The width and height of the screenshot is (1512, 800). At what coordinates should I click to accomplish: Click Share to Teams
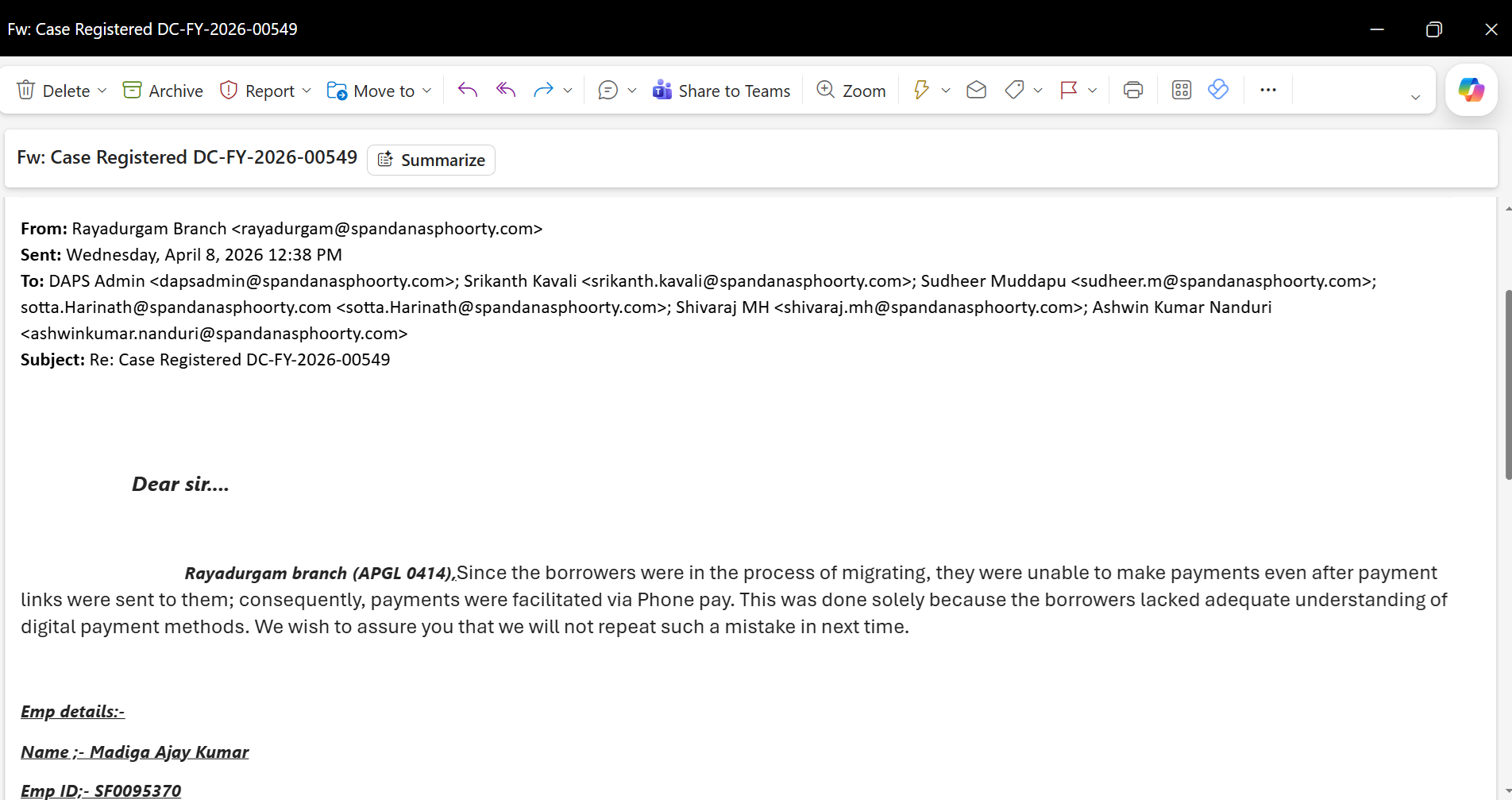point(721,91)
